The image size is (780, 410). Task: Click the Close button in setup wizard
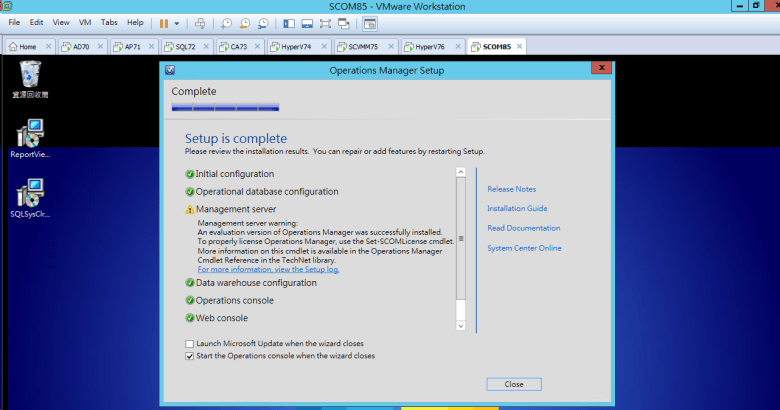point(514,384)
